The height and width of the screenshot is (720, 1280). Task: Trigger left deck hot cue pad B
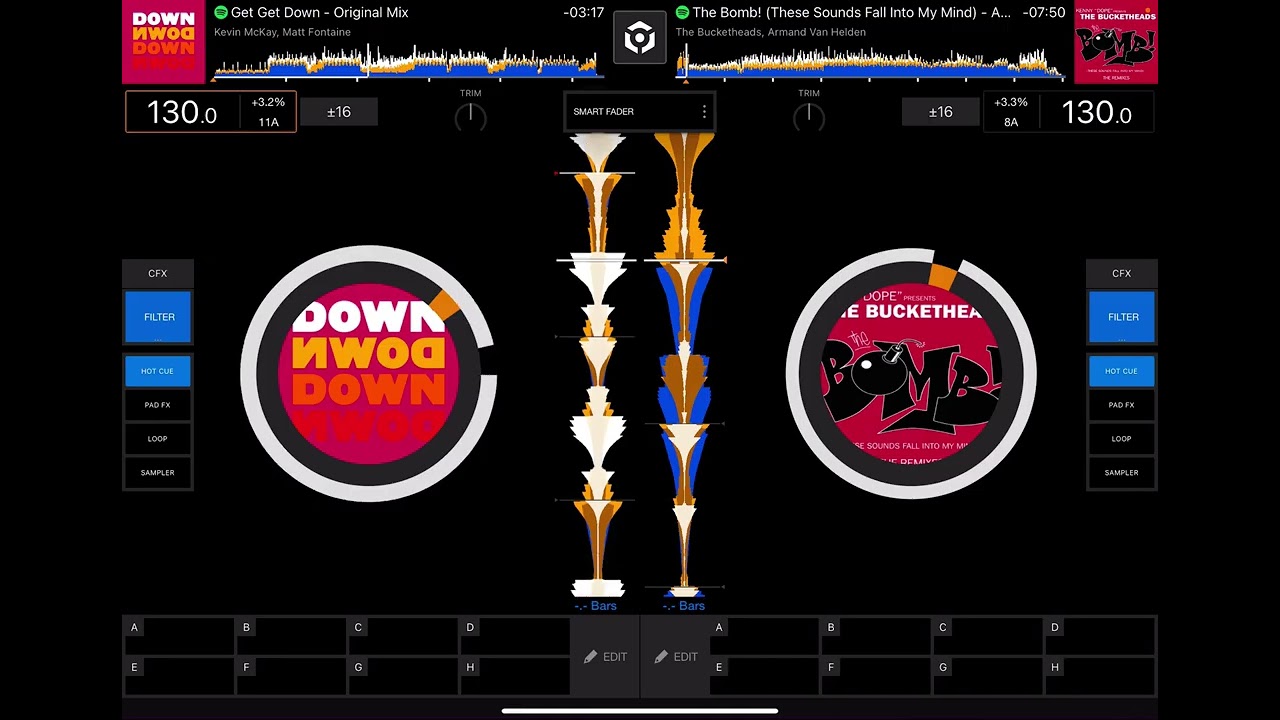(x=291, y=636)
